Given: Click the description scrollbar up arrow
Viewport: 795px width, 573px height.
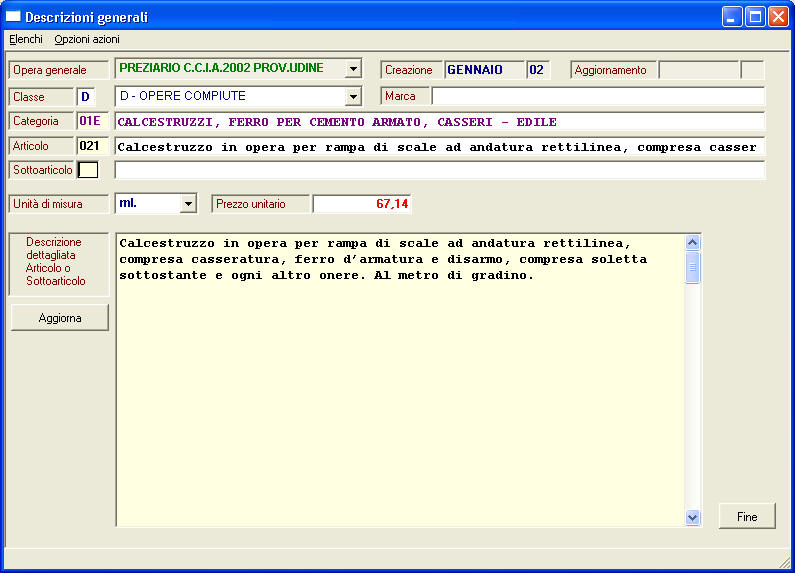Looking at the screenshot, I should point(693,242).
